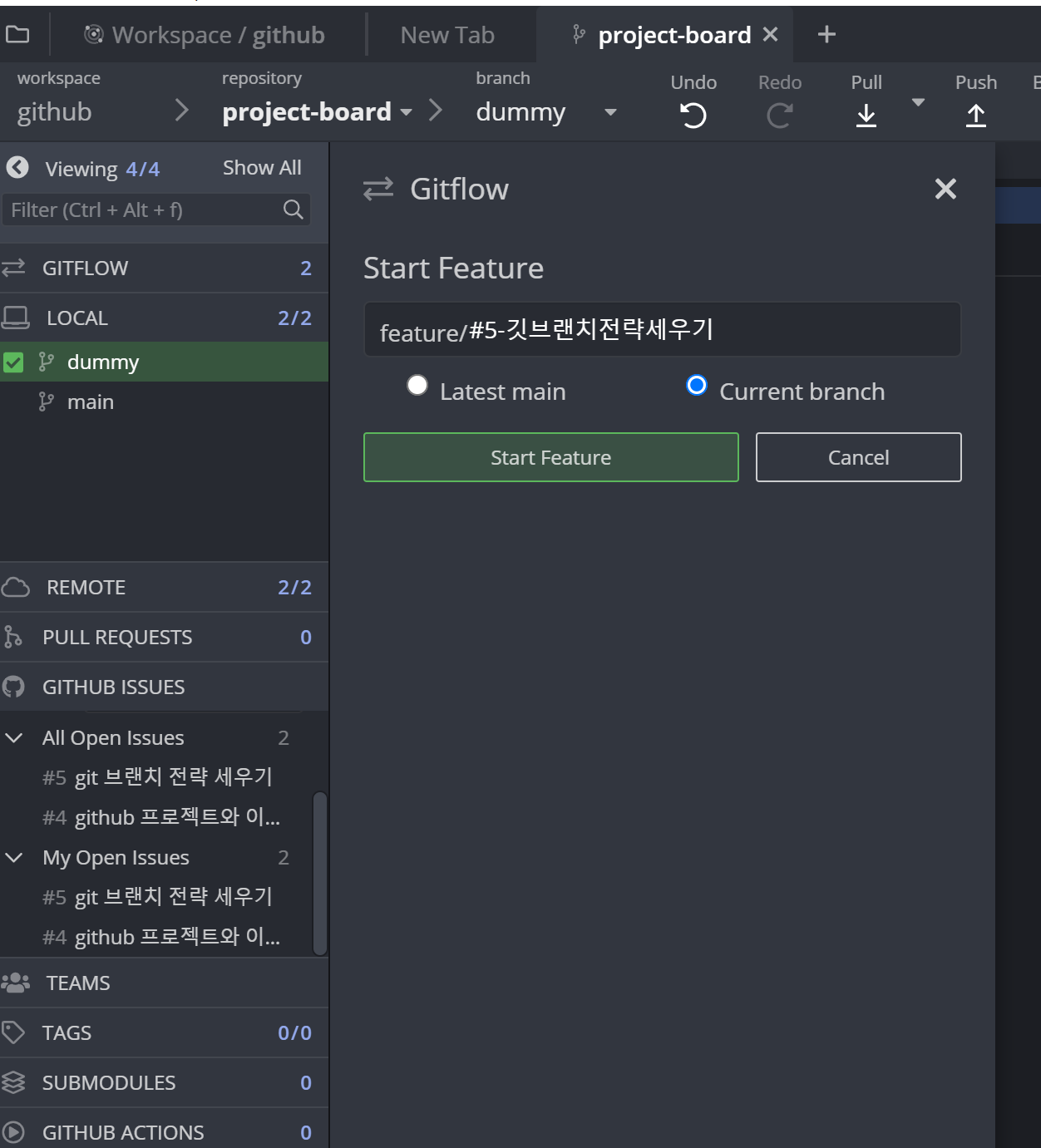
Task: Open the folder icon in tab bar
Action: tap(17, 34)
